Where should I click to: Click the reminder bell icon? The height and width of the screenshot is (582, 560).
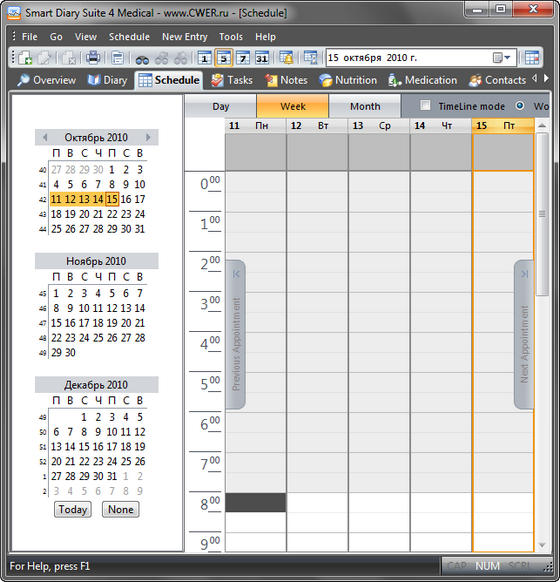286,58
